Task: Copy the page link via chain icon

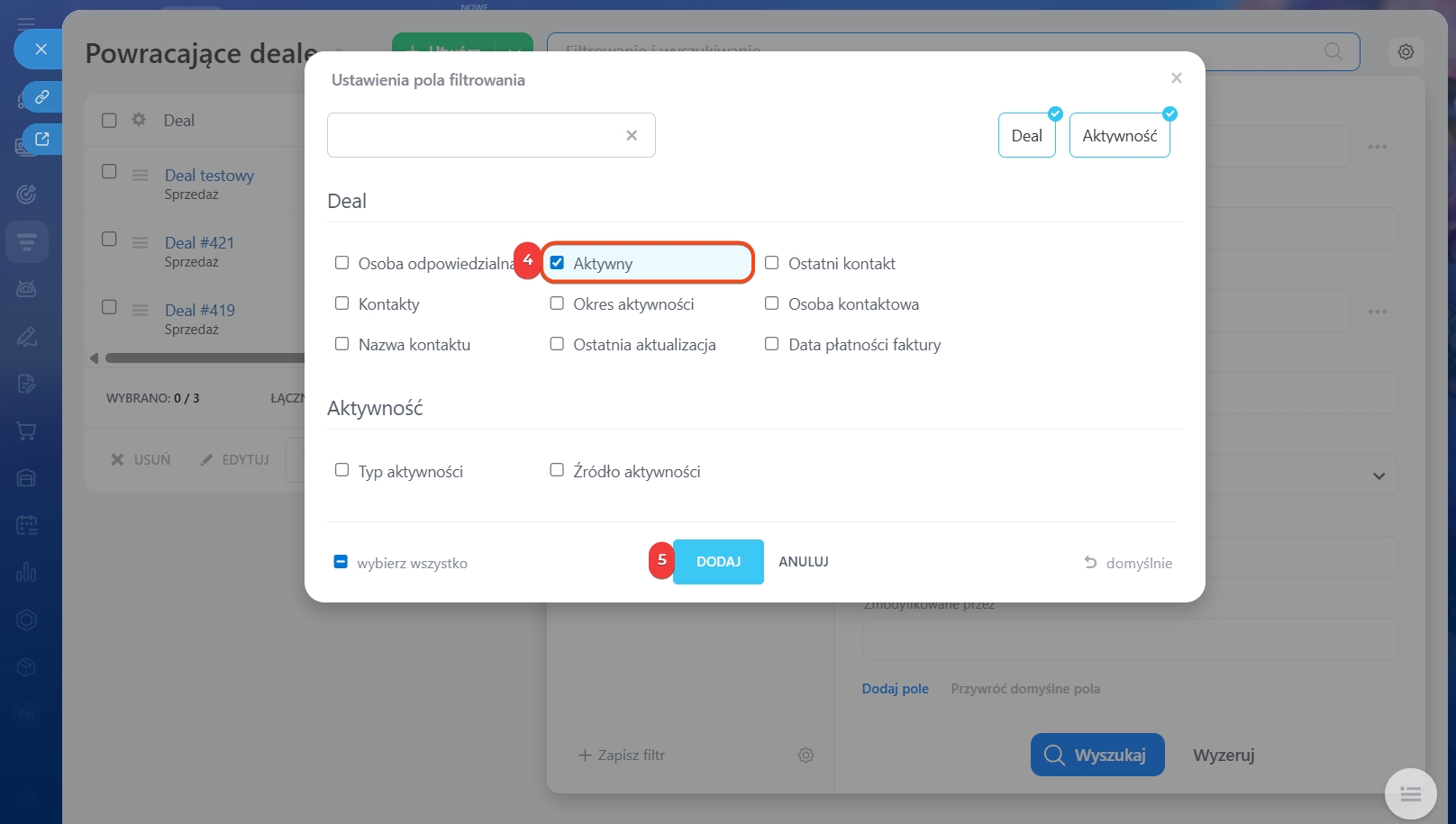Action: point(42,97)
